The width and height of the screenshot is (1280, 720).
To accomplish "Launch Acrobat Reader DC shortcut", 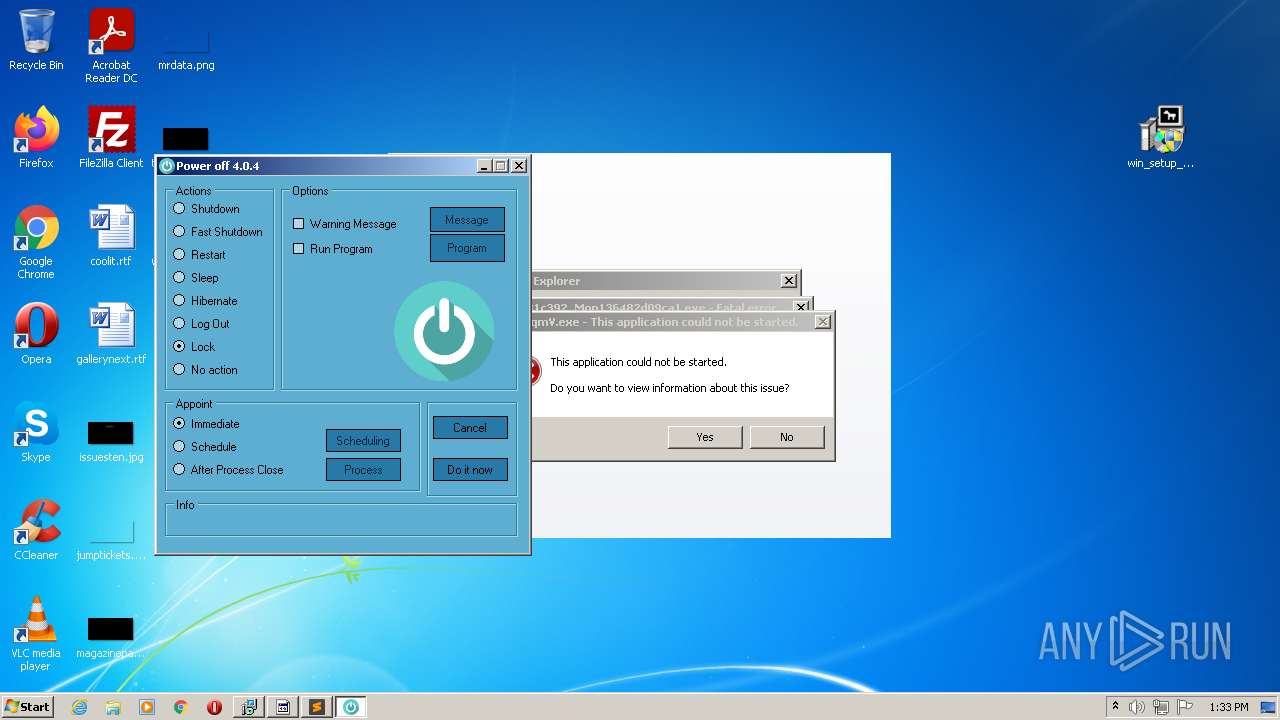I will click(x=111, y=46).
